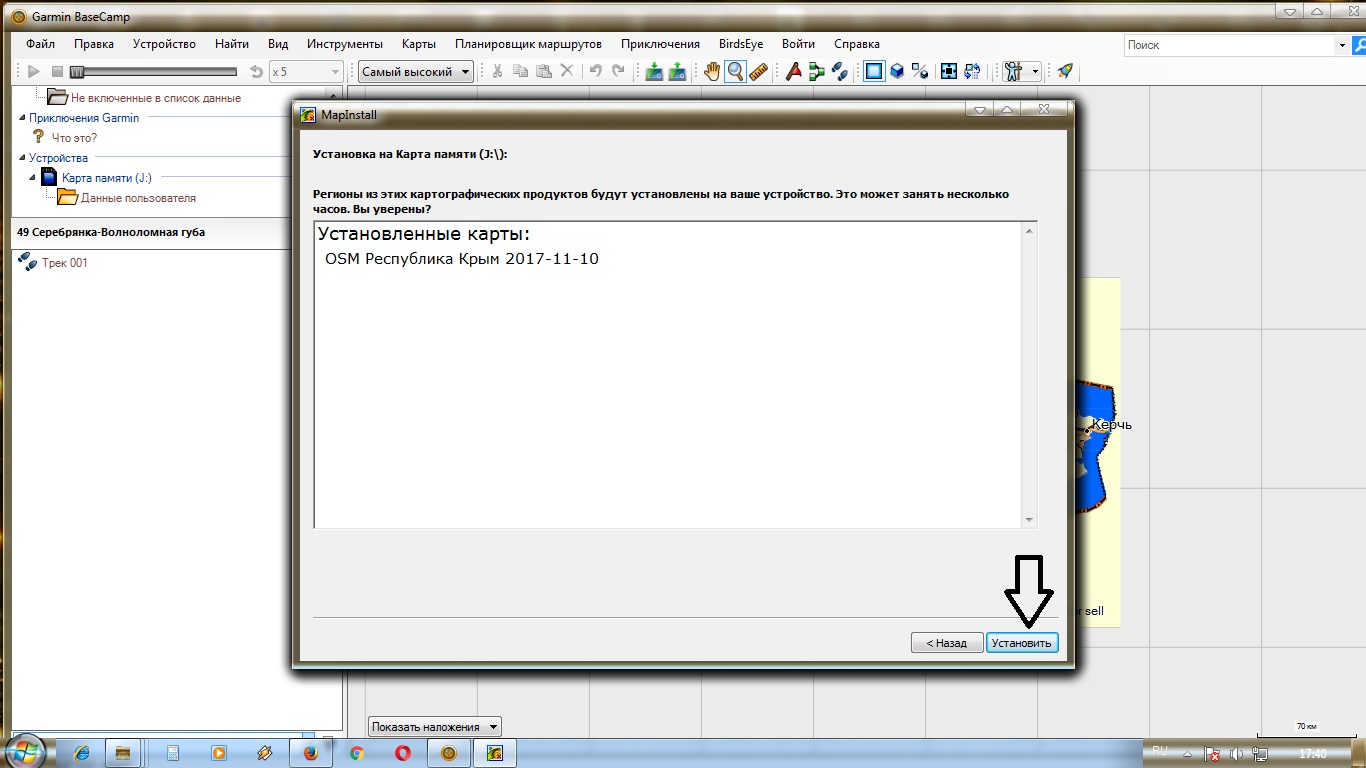
Task: Click the Redo toolbar icon
Action: pos(618,71)
